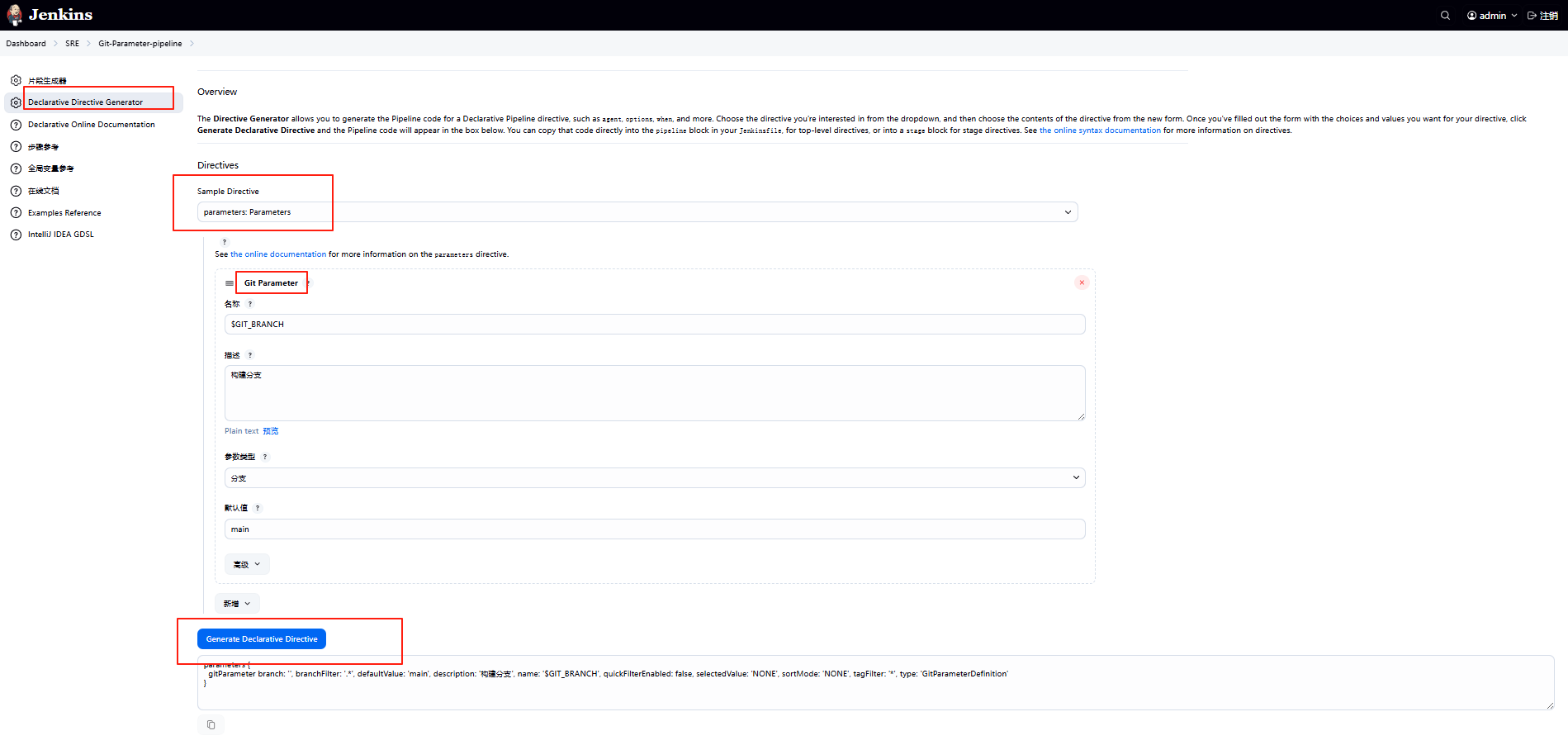Click the help icon next to 名称

(x=250, y=304)
